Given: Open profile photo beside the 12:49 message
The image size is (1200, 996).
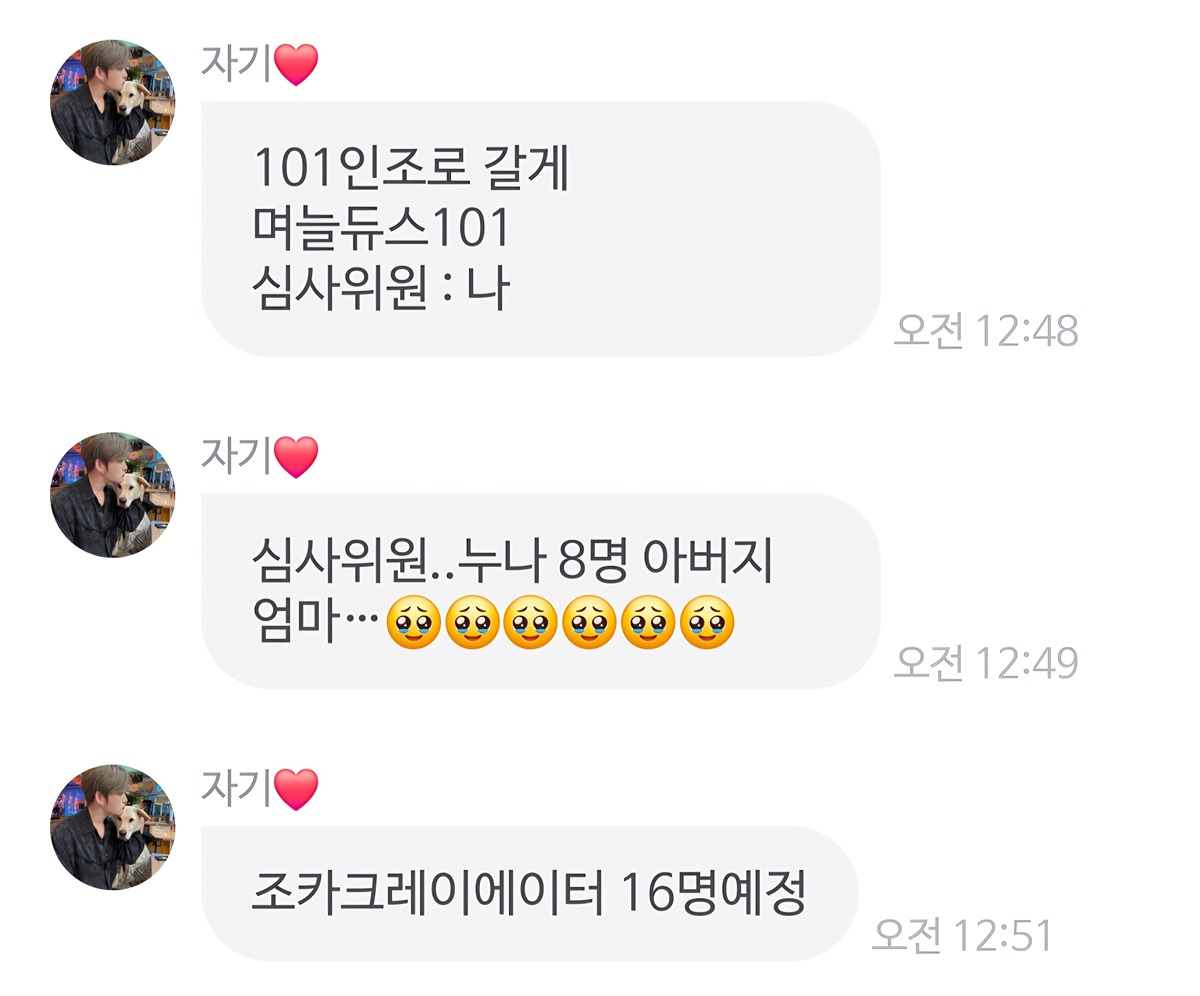Looking at the screenshot, I should [112, 494].
